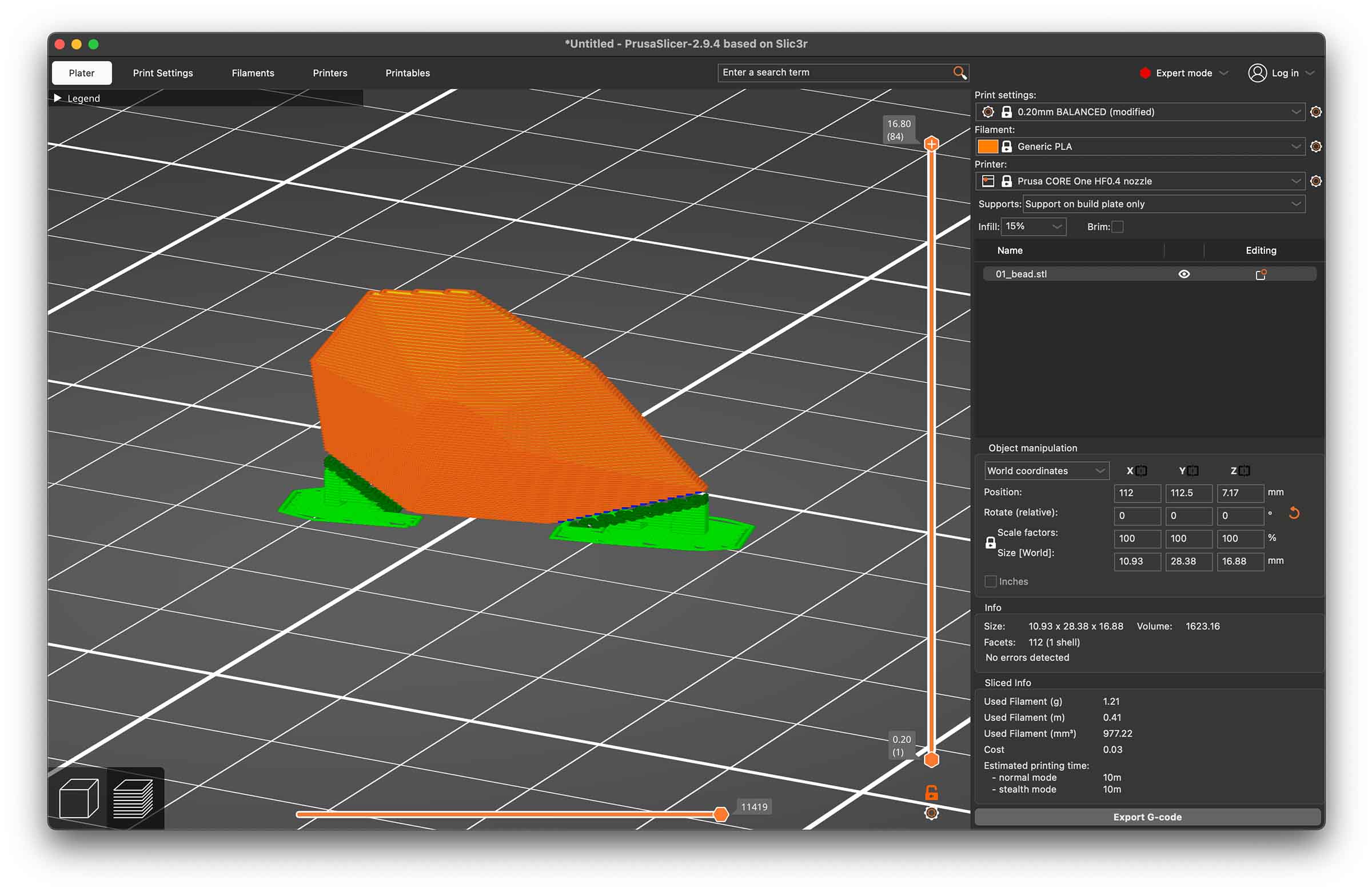Click the Export G-code button

[x=1147, y=817]
